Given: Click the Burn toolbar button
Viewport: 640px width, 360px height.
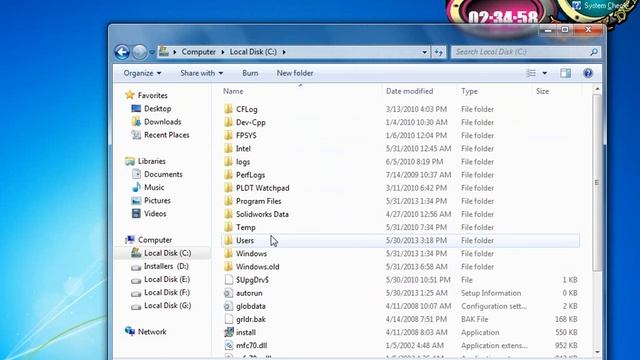Looking at the screenshot, I should click(250, 73).
